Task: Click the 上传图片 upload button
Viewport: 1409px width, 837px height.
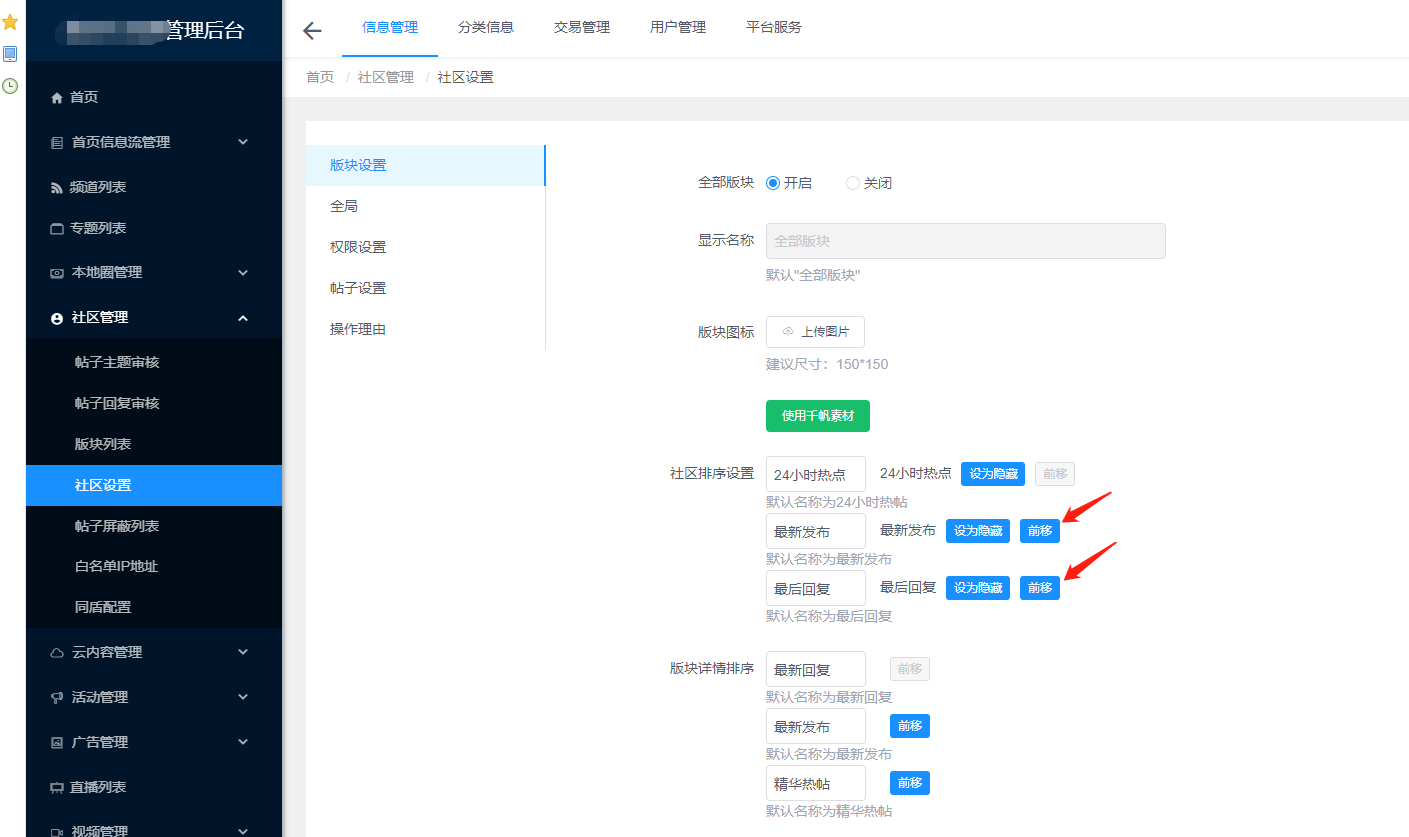Action: (x=815, y=332)
